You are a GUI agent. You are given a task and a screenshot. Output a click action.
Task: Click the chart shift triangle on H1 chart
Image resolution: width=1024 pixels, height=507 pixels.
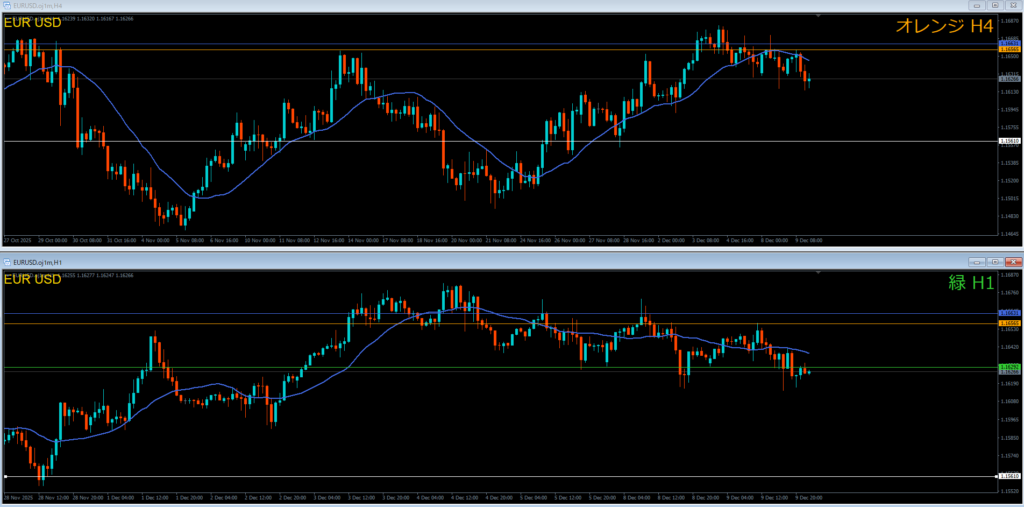click(818, 272)
